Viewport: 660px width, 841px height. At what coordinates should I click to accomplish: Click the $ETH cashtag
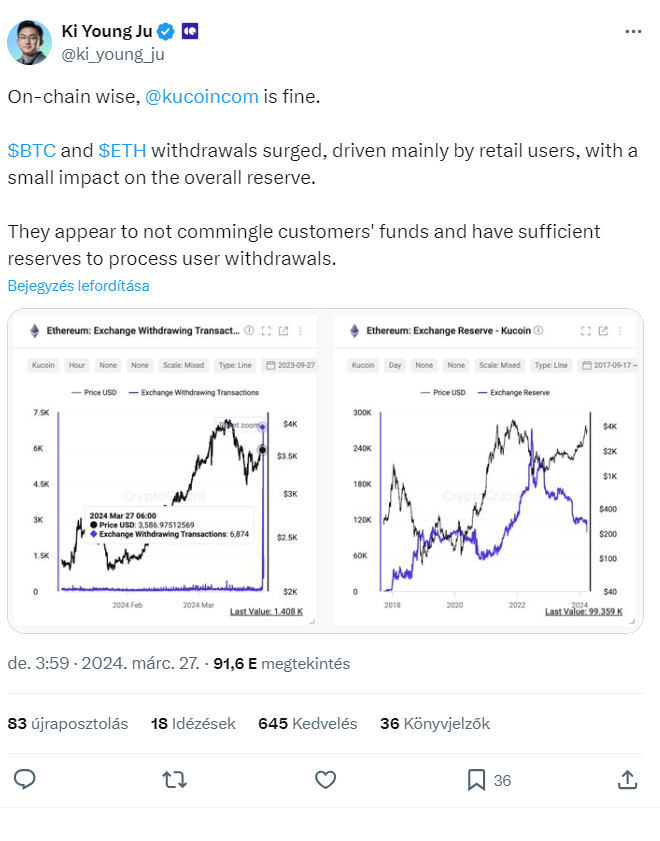(x=122, y=151)
